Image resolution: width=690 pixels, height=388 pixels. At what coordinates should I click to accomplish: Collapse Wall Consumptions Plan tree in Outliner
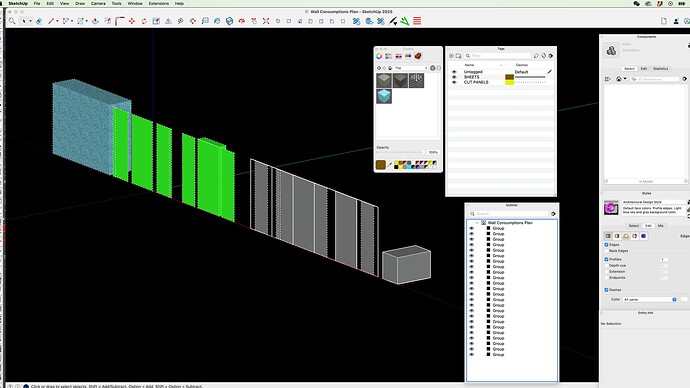pyautogui.click(x=477, y=223)
